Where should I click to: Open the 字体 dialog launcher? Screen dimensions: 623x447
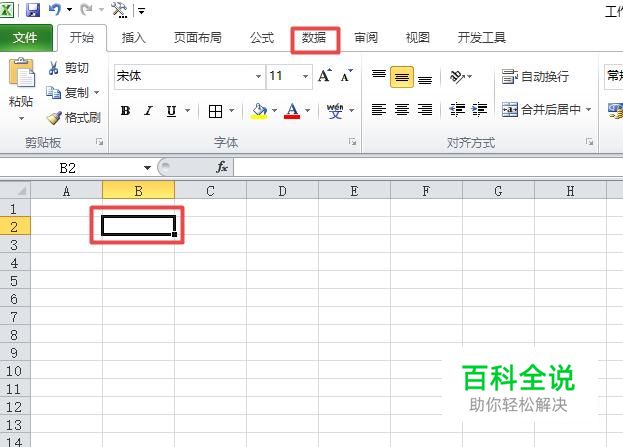(x=352, y=142)
